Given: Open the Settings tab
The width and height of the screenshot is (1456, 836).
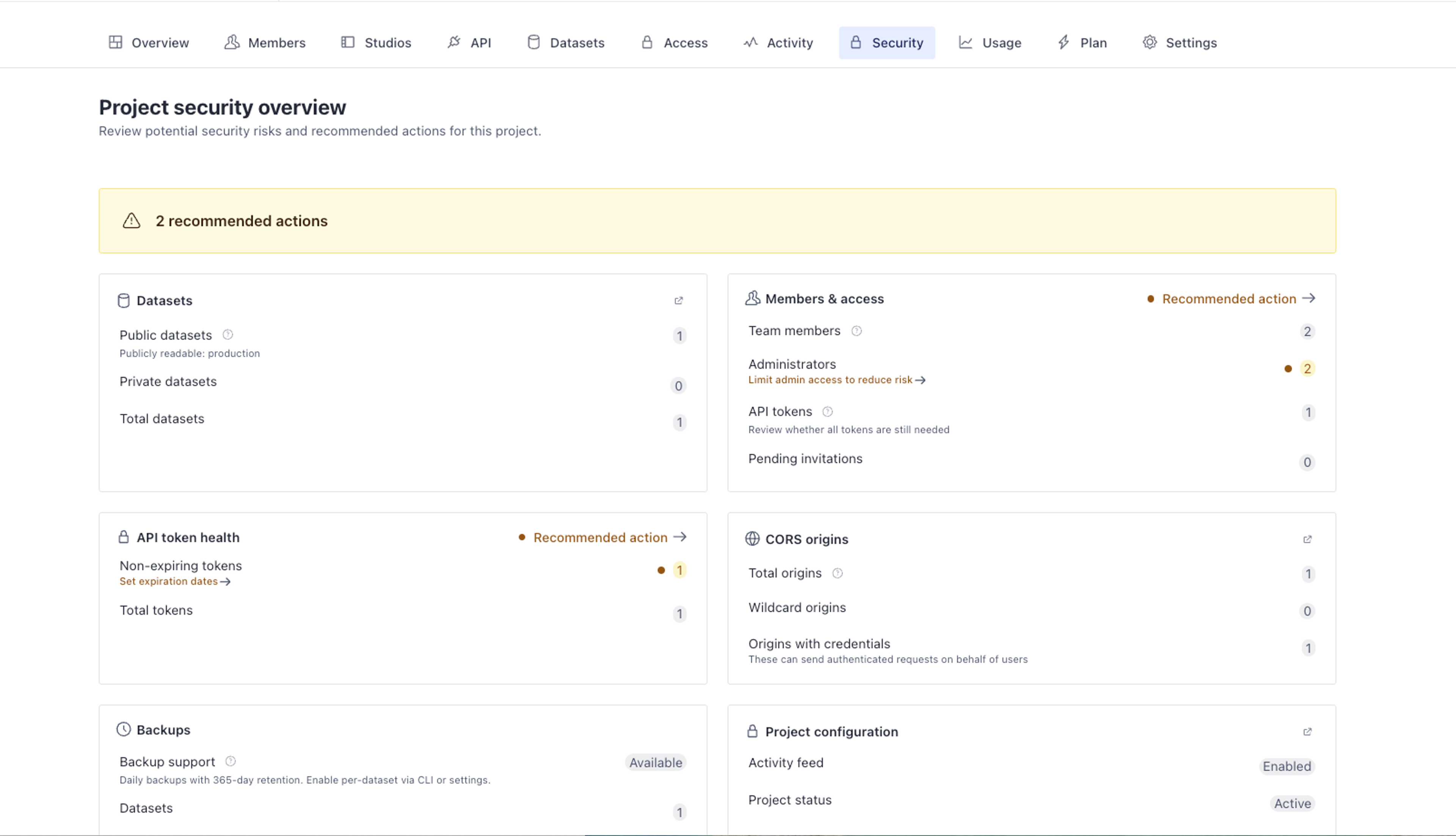Looking at the screenshot, I should point(1179,42).
